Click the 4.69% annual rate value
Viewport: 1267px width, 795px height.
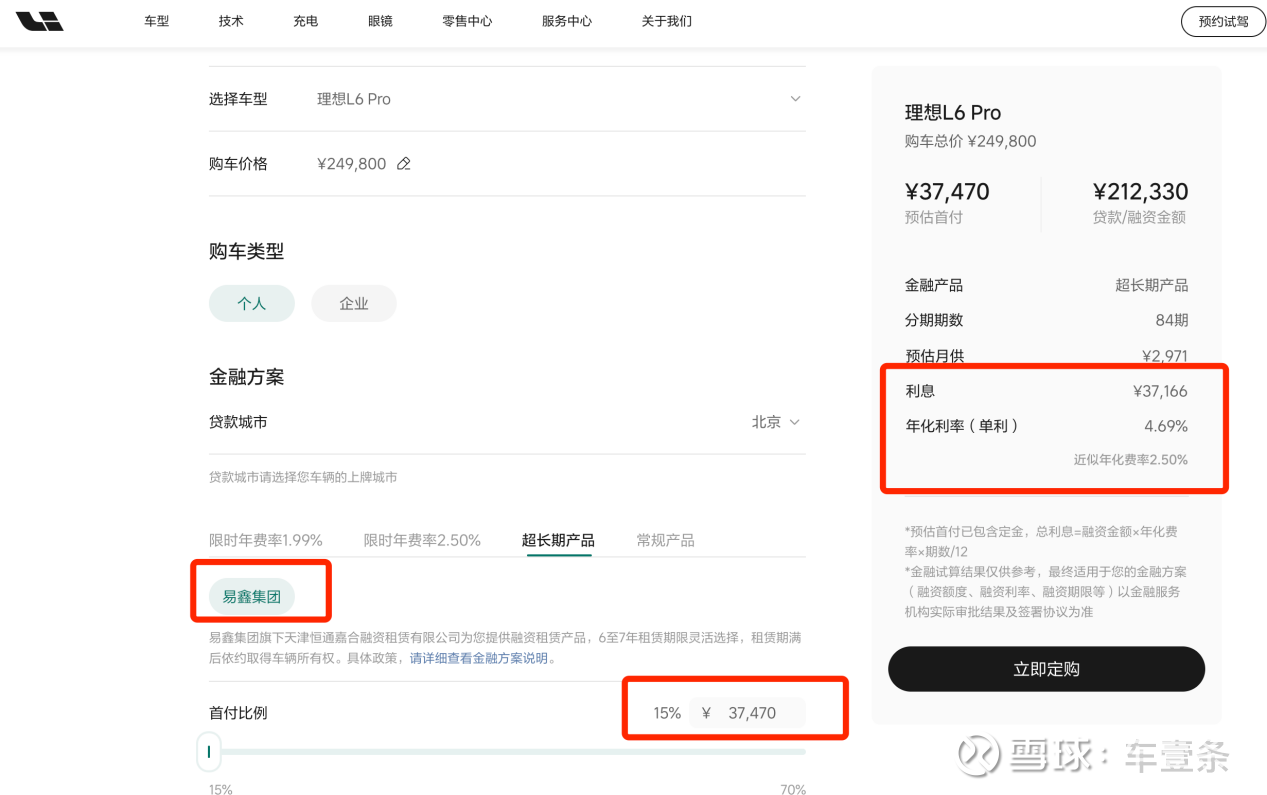pyautogui.click(x=1166, y=426)
